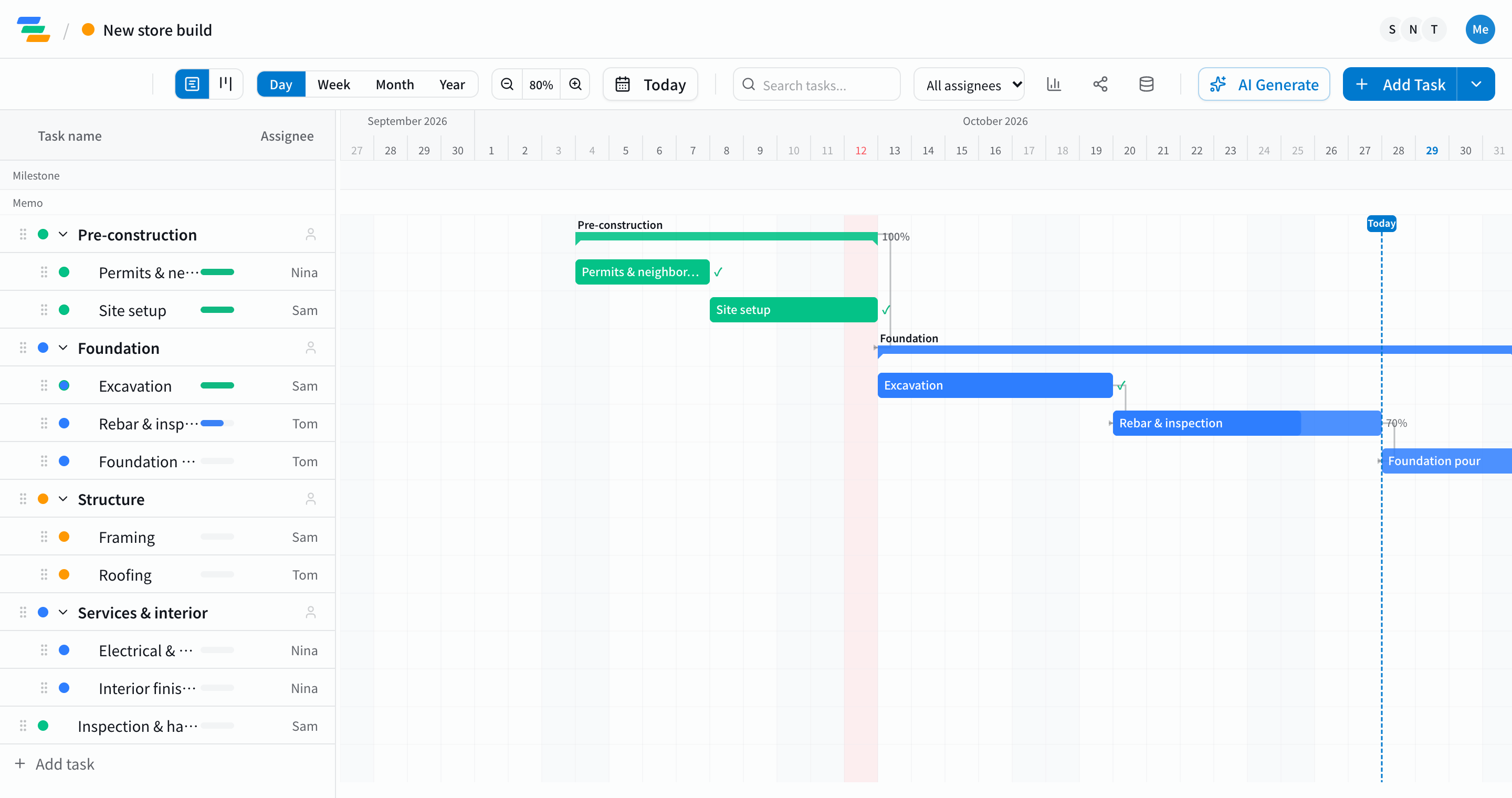Click the AI Generate button
The height and width of the screenshot is (798, 1512).
pos(1264,85)
